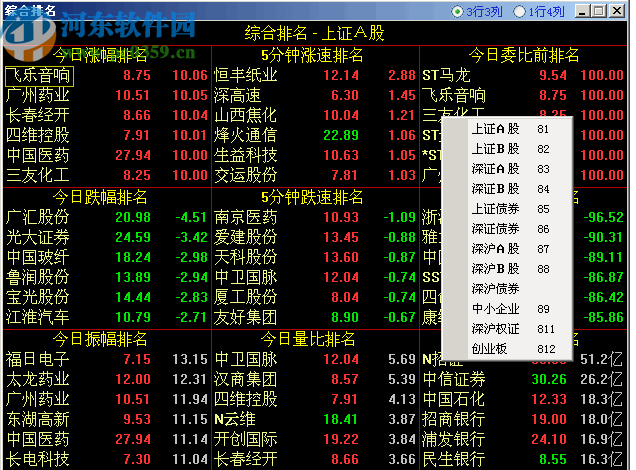This screenshot has width=636, height=470.
Task: Open 恒丰纸业 stock row
Action: point(315,76)
